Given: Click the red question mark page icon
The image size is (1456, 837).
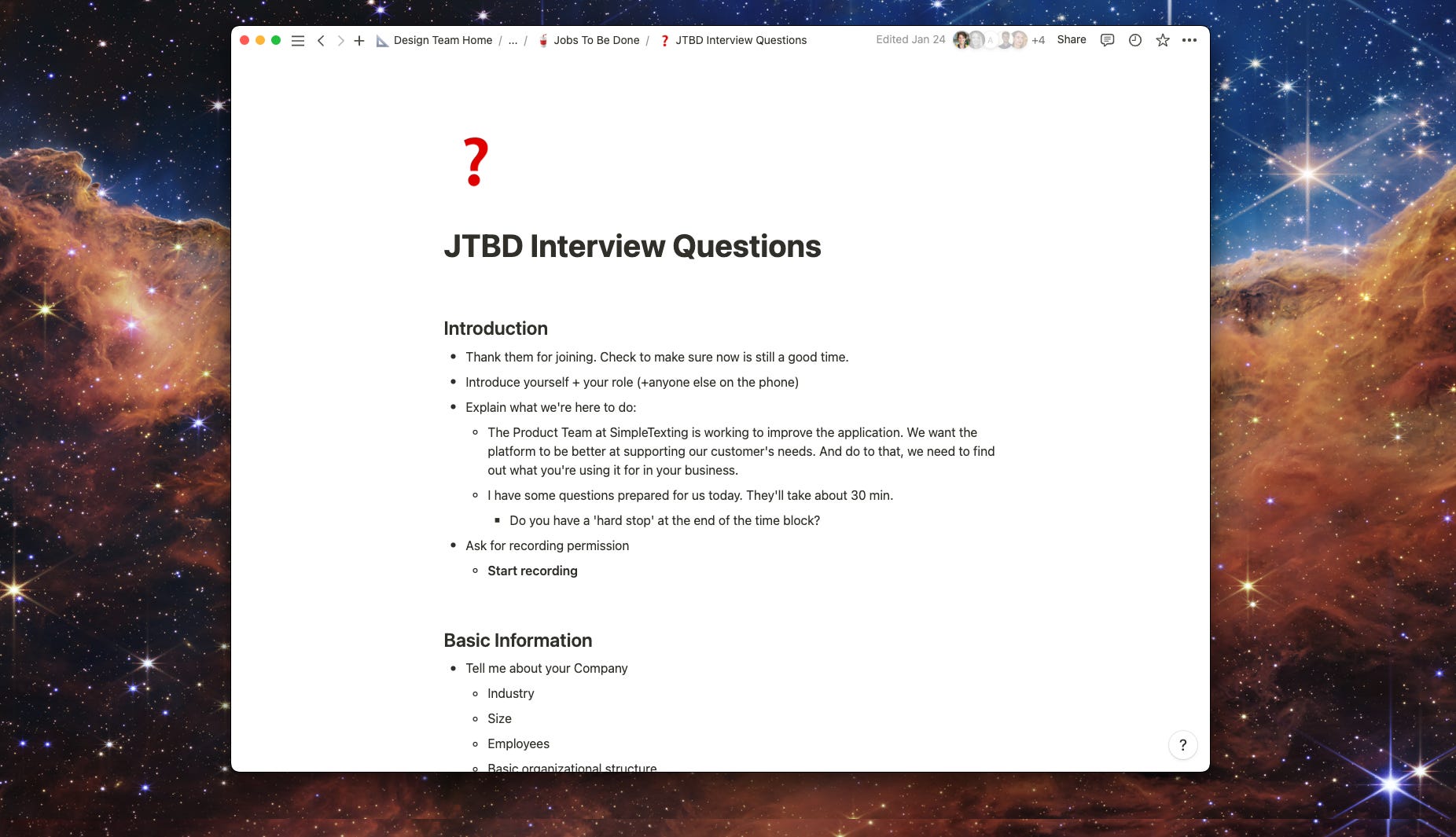Looking at the screenshot, I should pos(476,162).
